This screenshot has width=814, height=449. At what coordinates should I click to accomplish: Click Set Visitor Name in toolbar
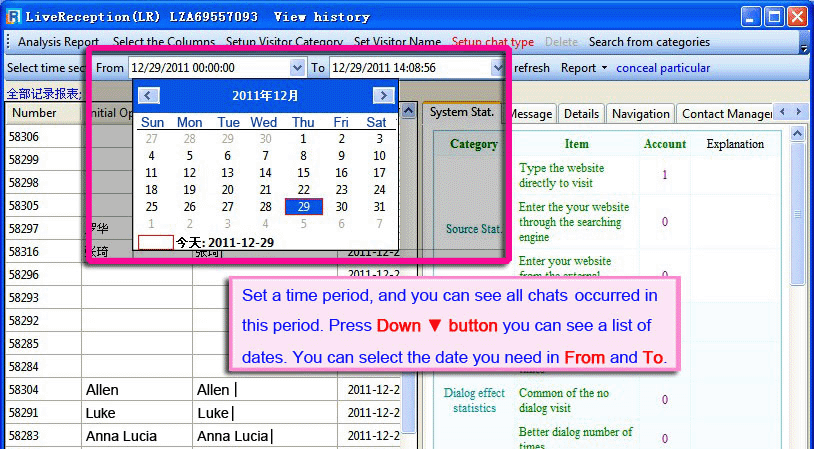point(397,42)
